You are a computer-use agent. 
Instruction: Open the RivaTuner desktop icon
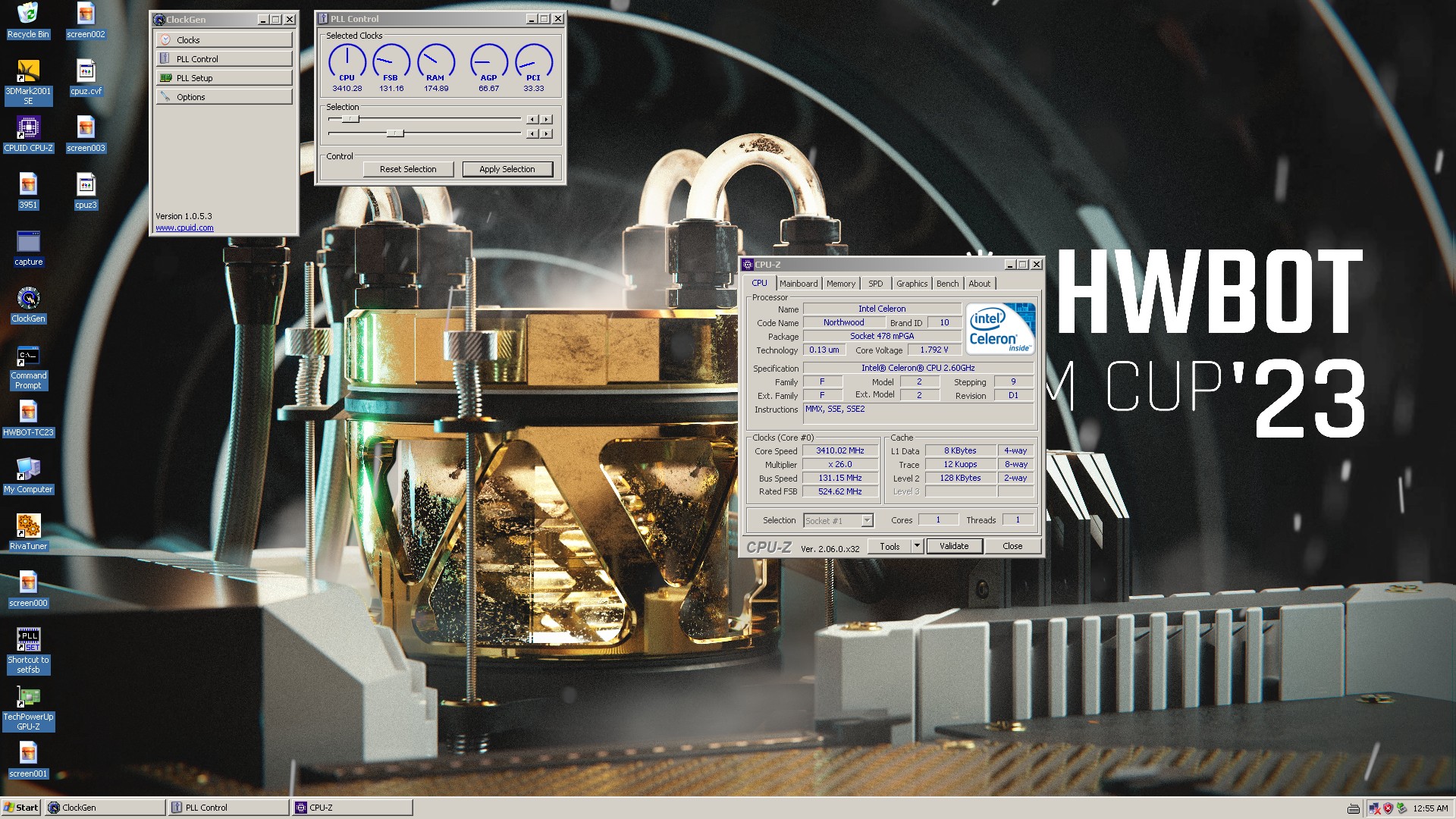28,532
